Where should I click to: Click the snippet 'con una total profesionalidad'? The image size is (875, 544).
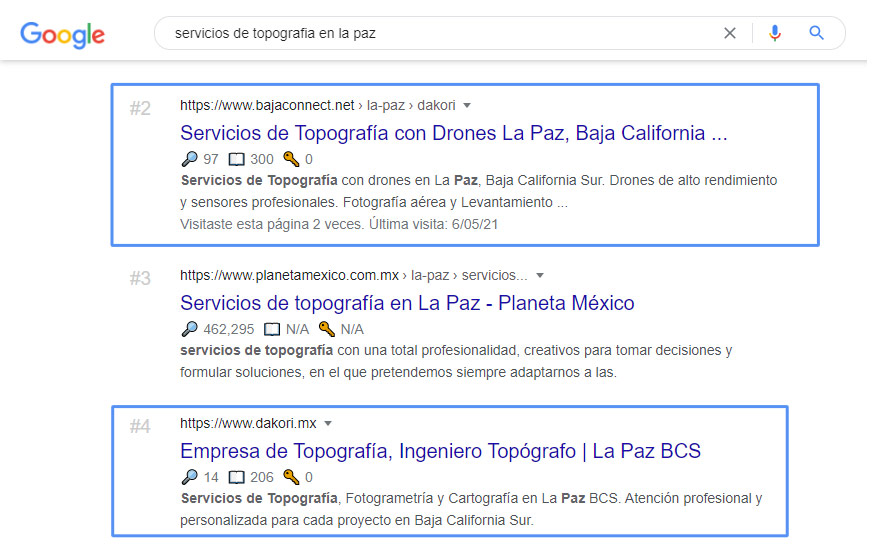click(456, 362)
